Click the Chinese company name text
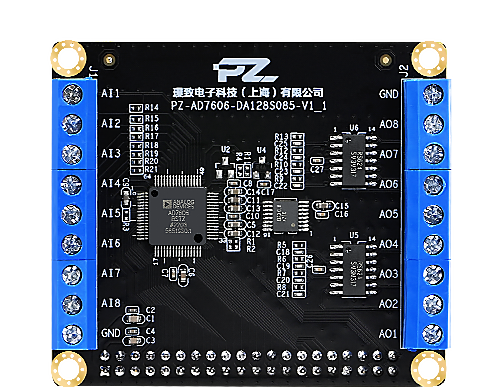Image resolution: width=500 pixels, height=388 pixels. (x=248, y=92)
